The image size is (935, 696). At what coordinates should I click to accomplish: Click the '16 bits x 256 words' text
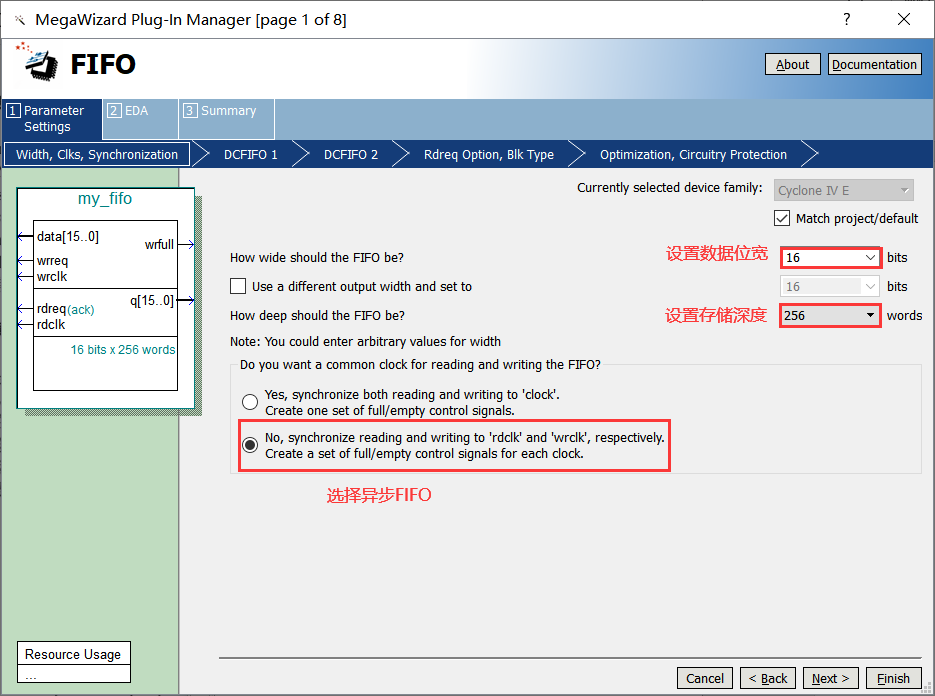point(123,349)
